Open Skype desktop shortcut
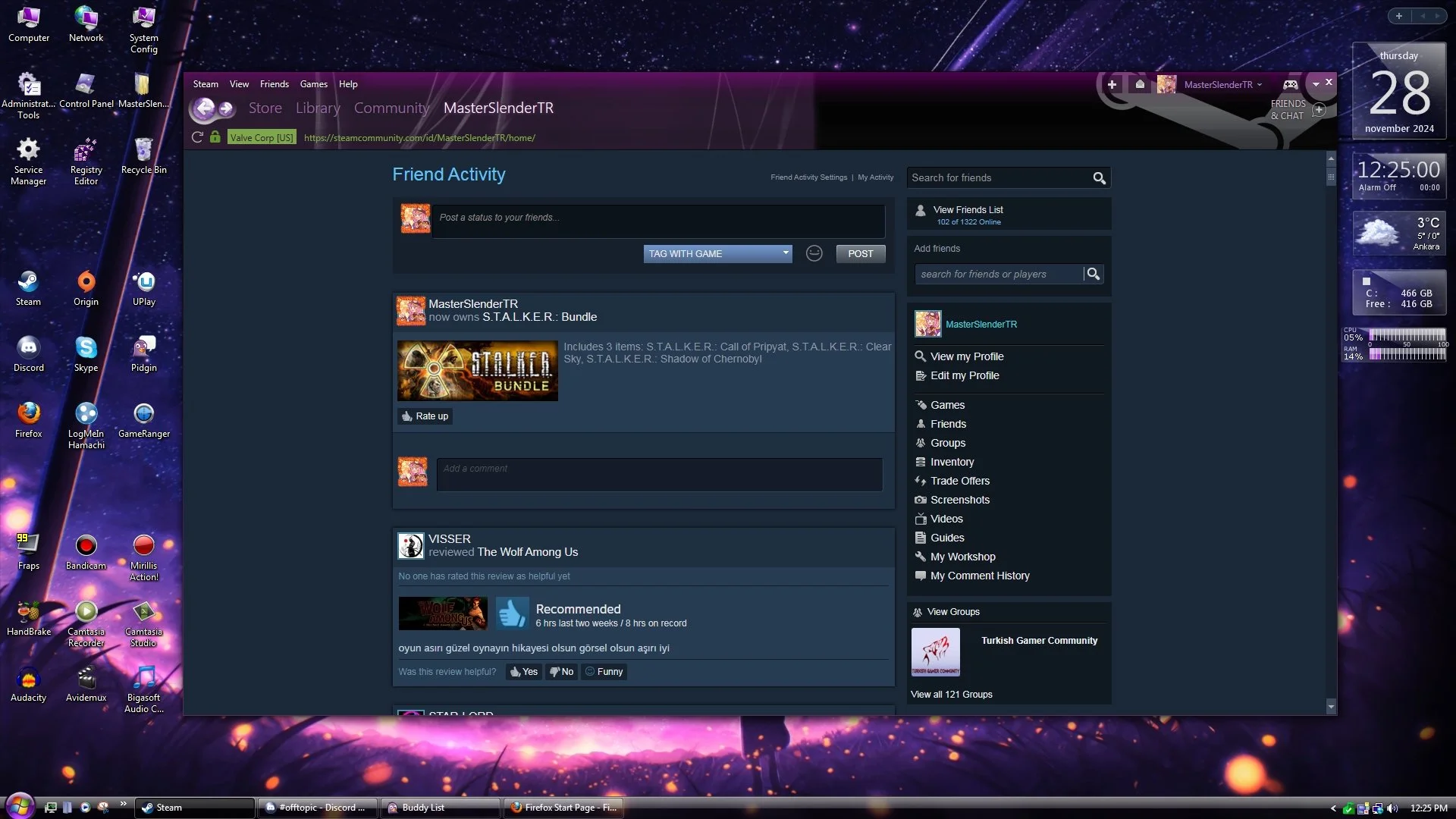 pos(86,354)
